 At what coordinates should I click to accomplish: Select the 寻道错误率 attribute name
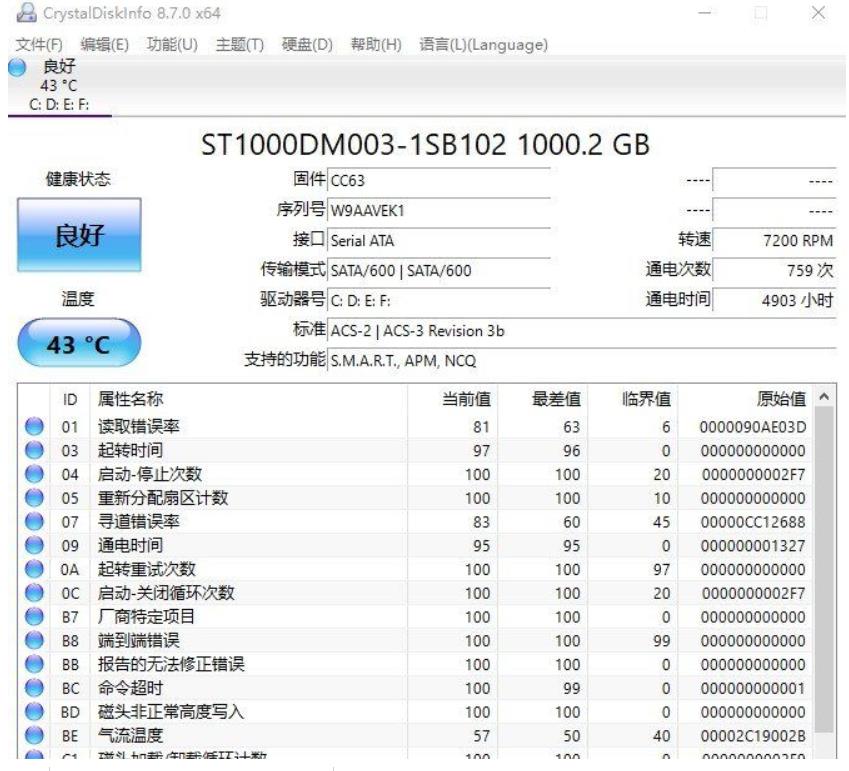coord(139,522)
